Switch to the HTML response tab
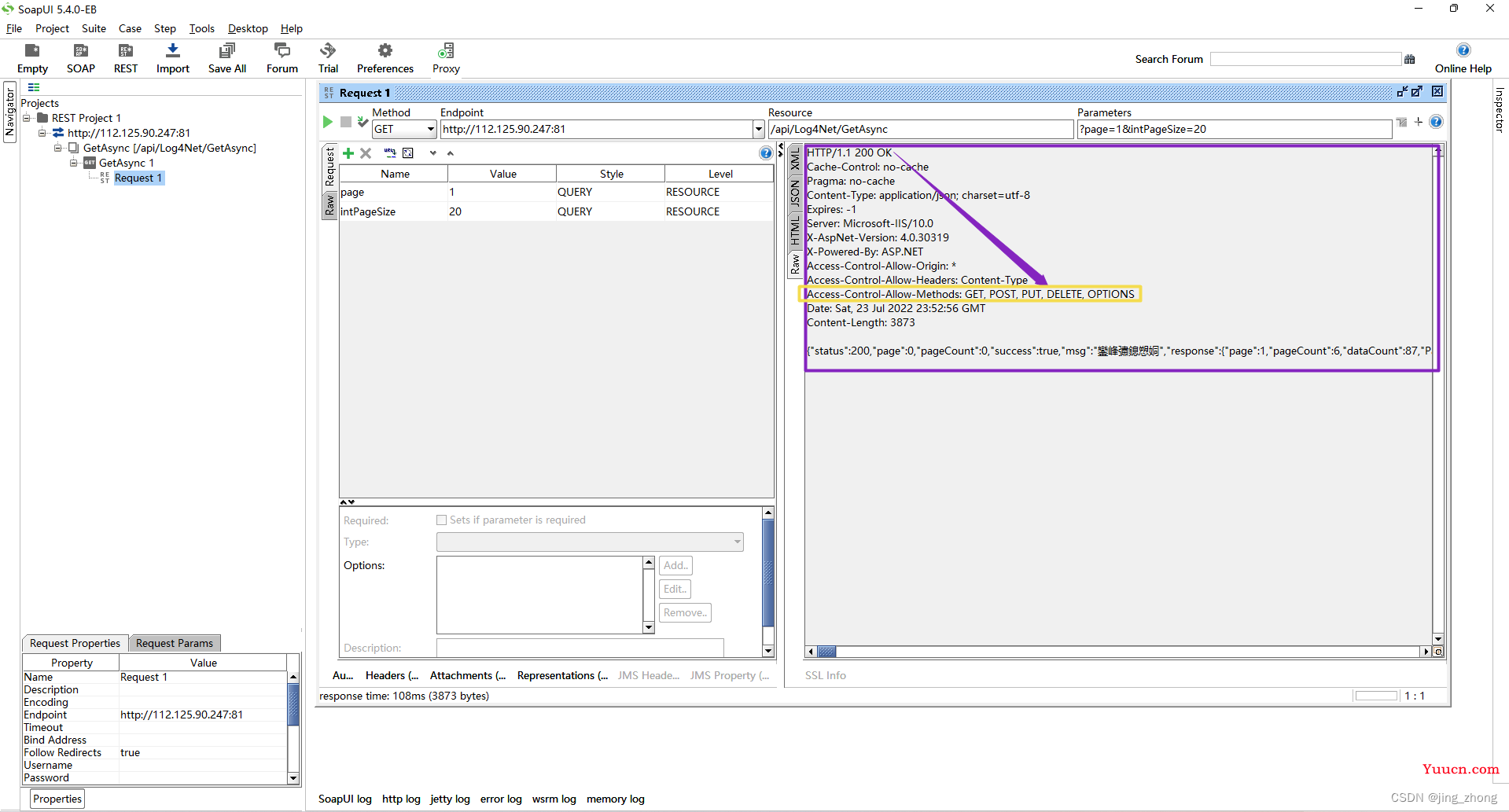Viewport: 1509px width, 812px height. (795, 231)
